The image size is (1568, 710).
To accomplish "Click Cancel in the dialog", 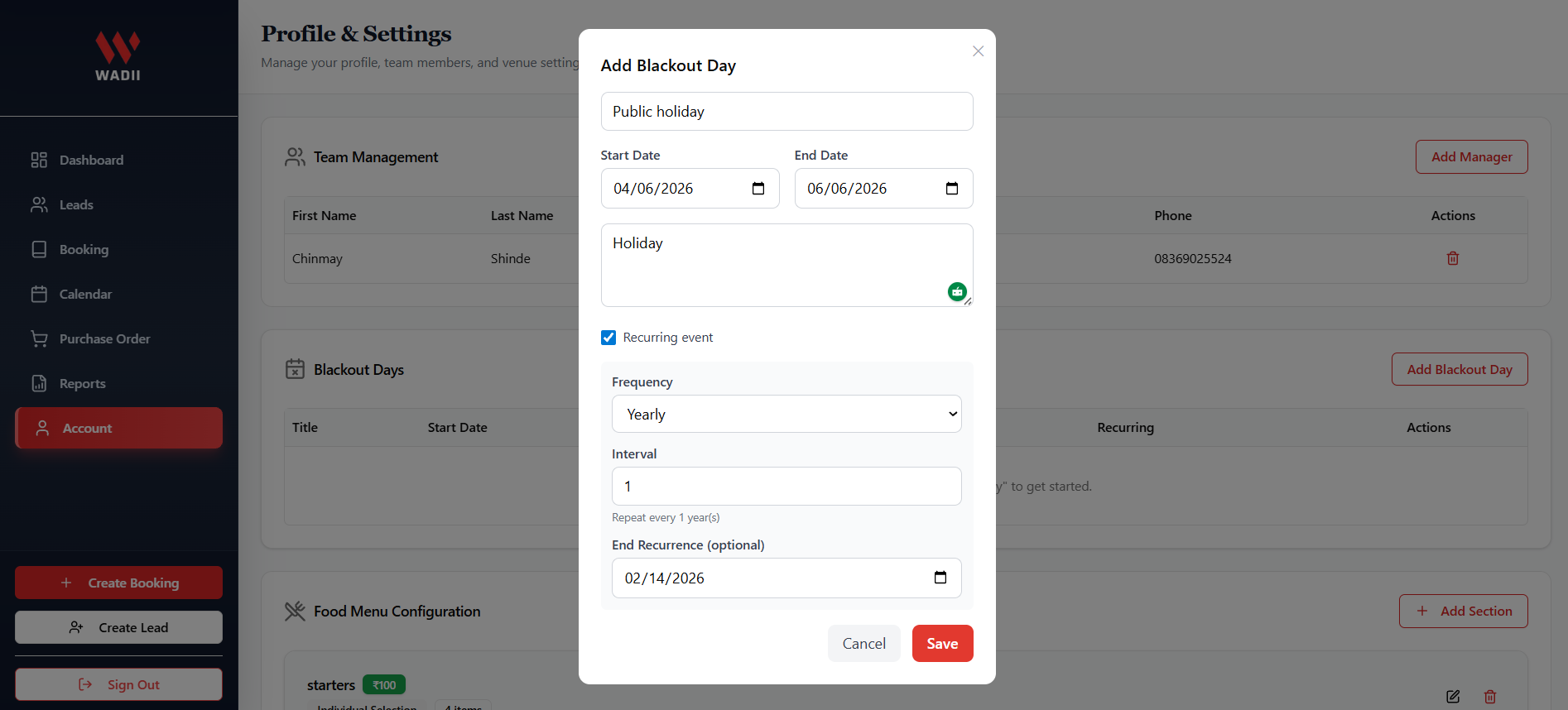I will [x=863, y=643].
